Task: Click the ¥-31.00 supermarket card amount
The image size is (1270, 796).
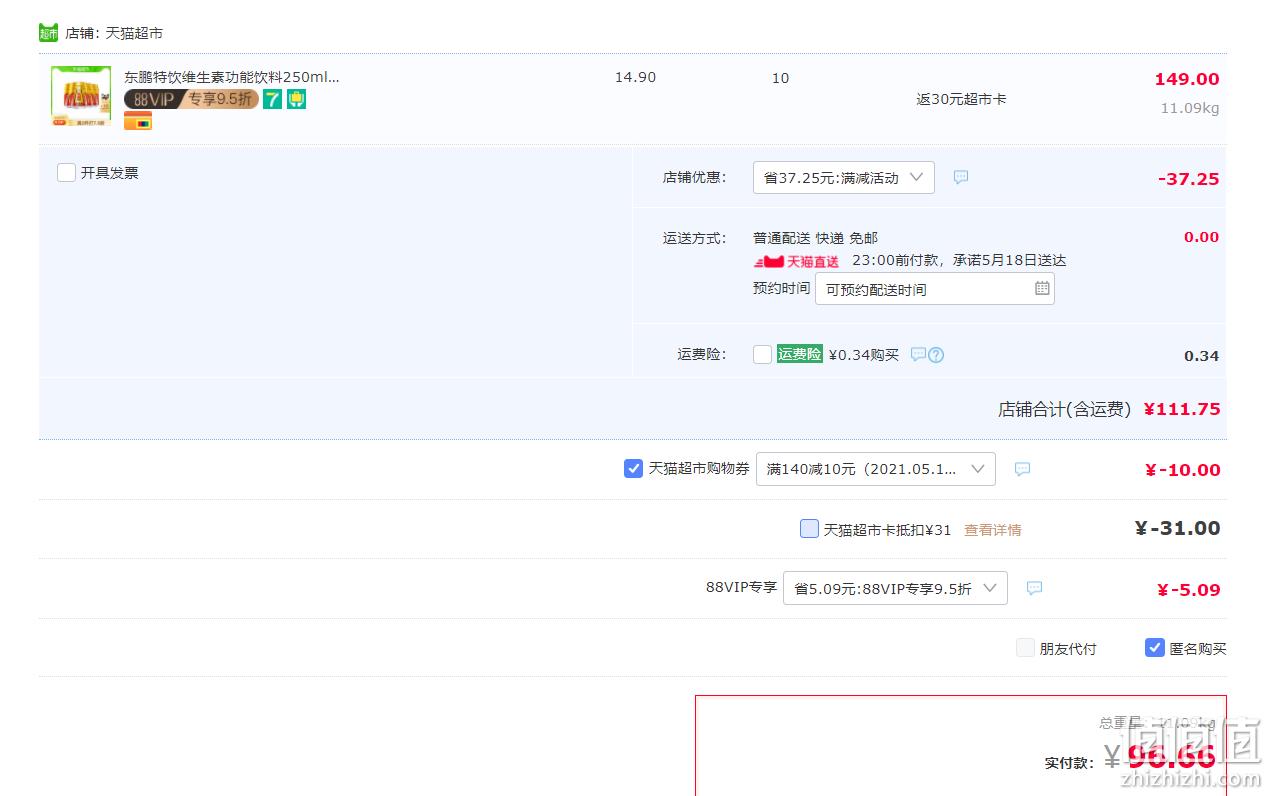Action: coord(1177,528)
